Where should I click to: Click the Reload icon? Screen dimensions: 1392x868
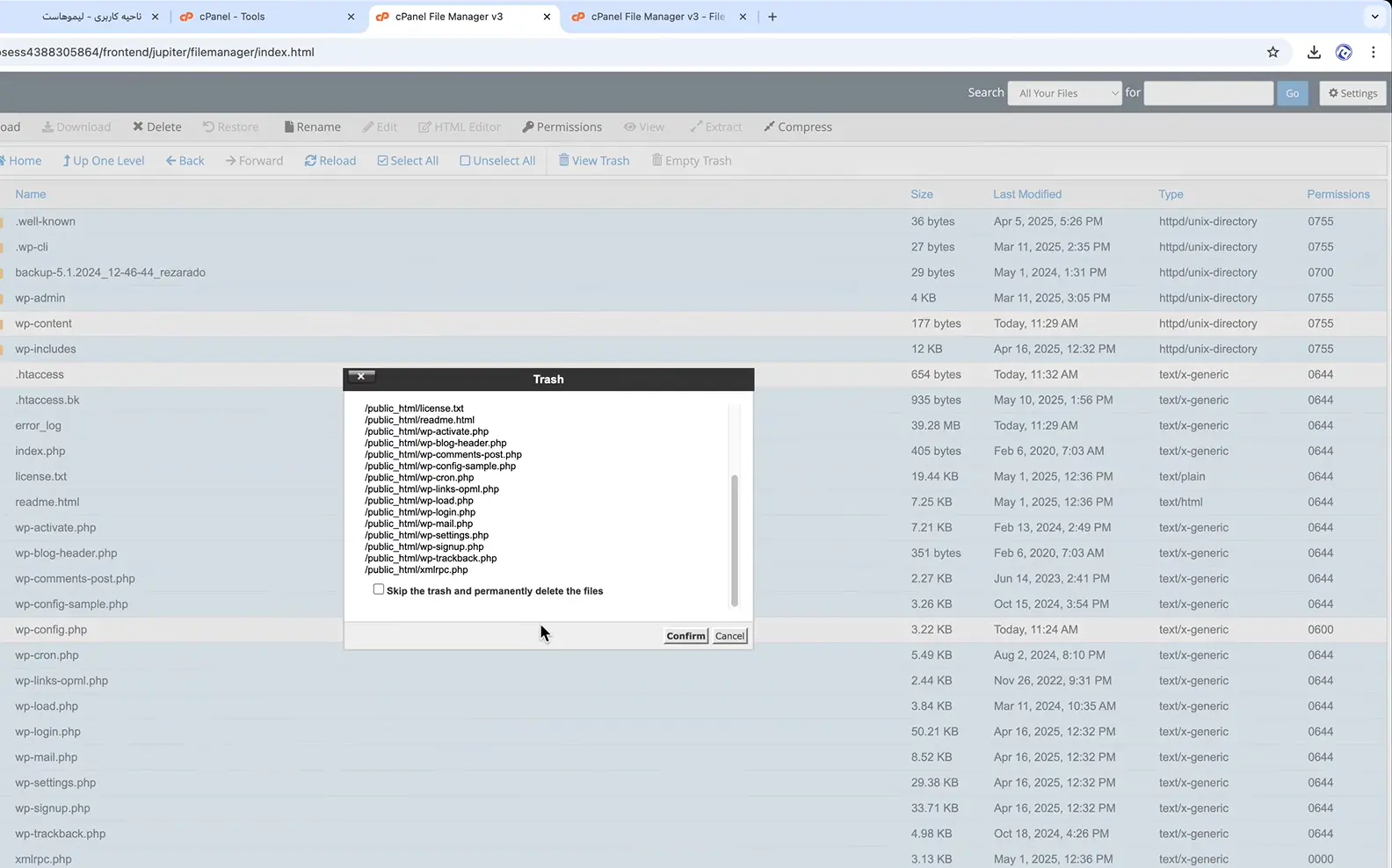310,161
